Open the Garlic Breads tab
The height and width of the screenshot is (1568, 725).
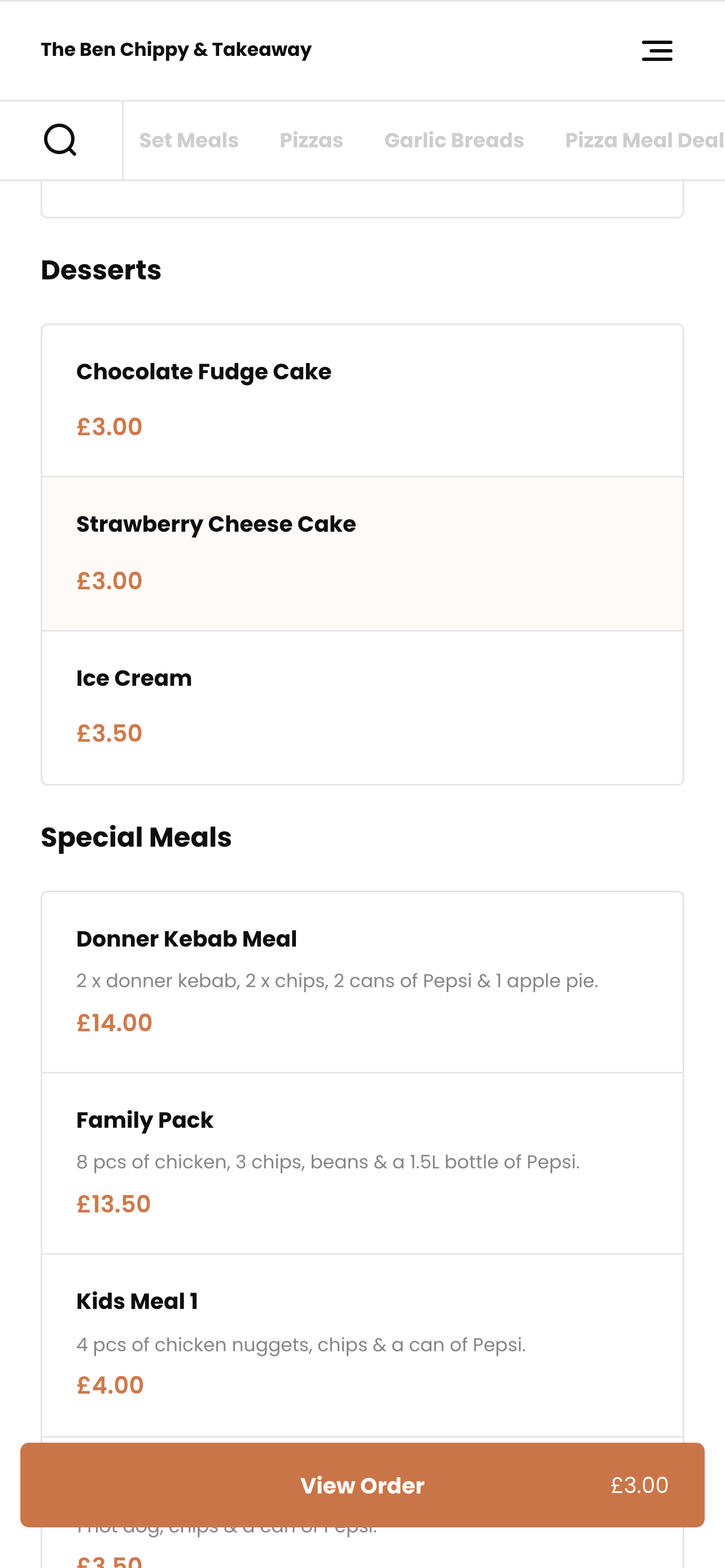(453, 141)
